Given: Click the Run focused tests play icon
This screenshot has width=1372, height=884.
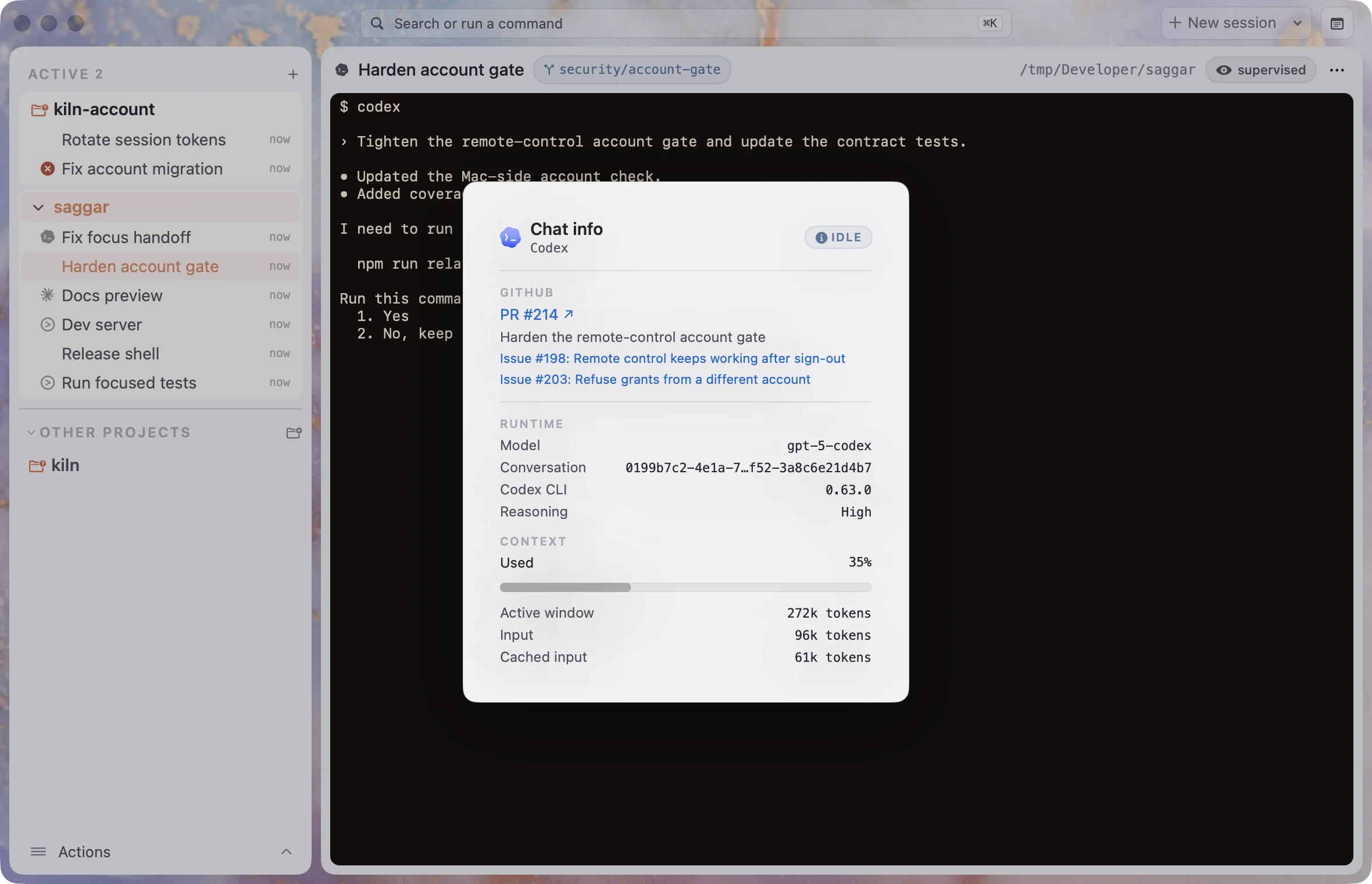Looking at the screenshot, I should pos(48,383).
